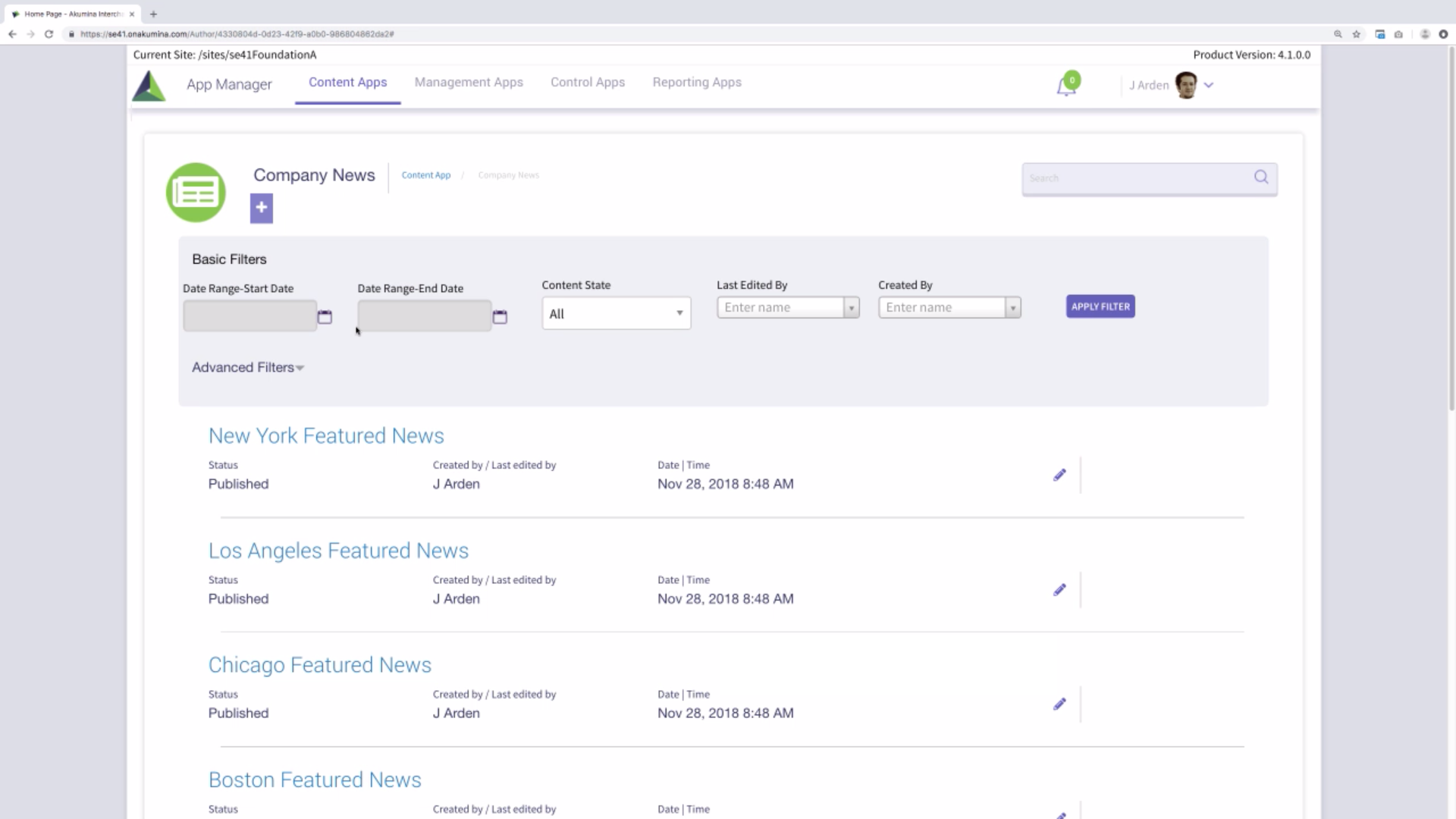Open the notifications bell
Image resolution: width=1456 pixels, height=819 pixels.
(x=1065, y=86)
